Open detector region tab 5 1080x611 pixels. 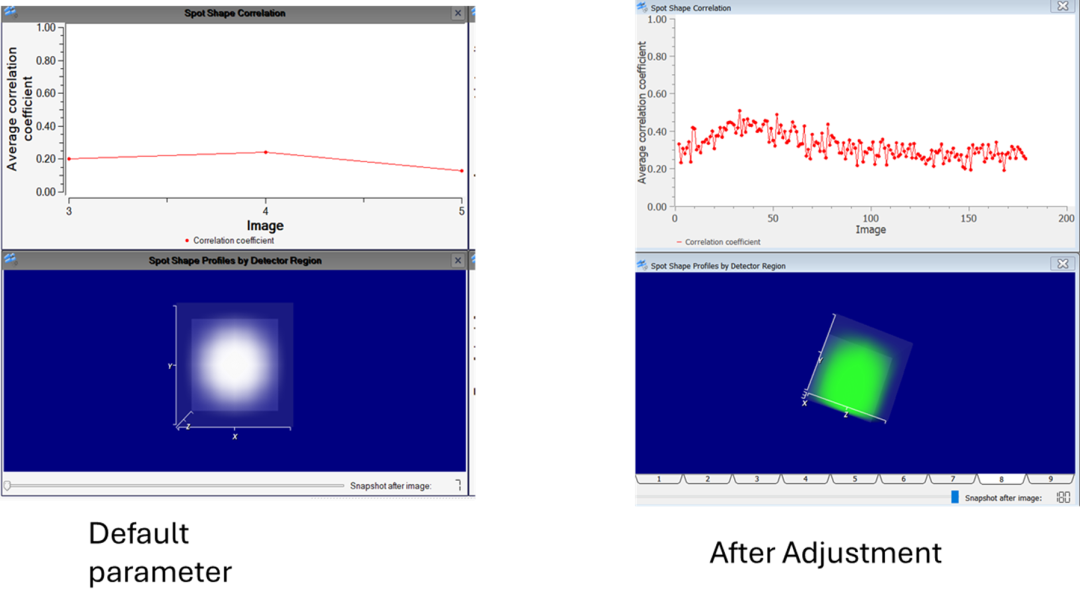855,479
